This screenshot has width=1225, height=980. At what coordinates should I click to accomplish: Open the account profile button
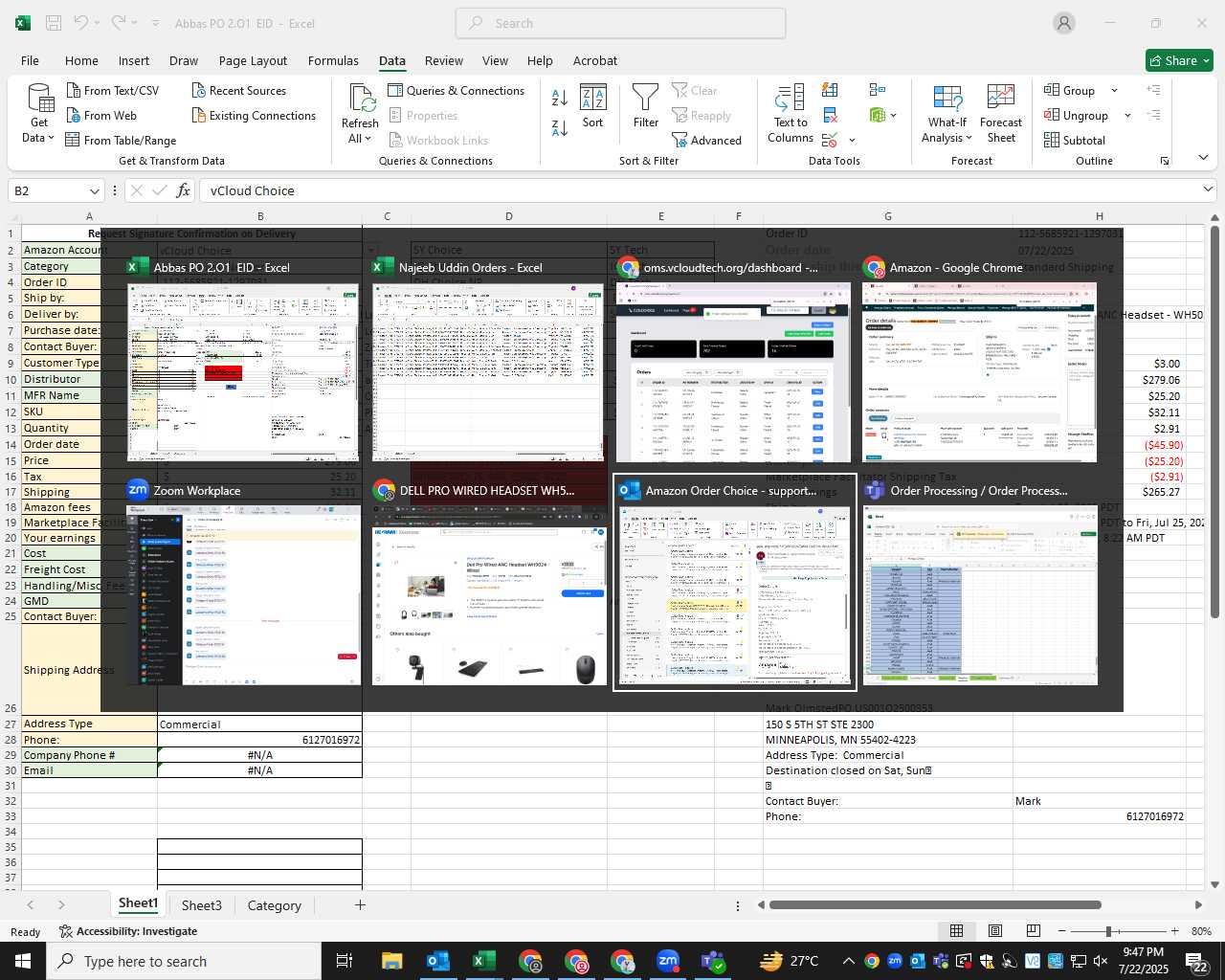(x=1064, y=23)
